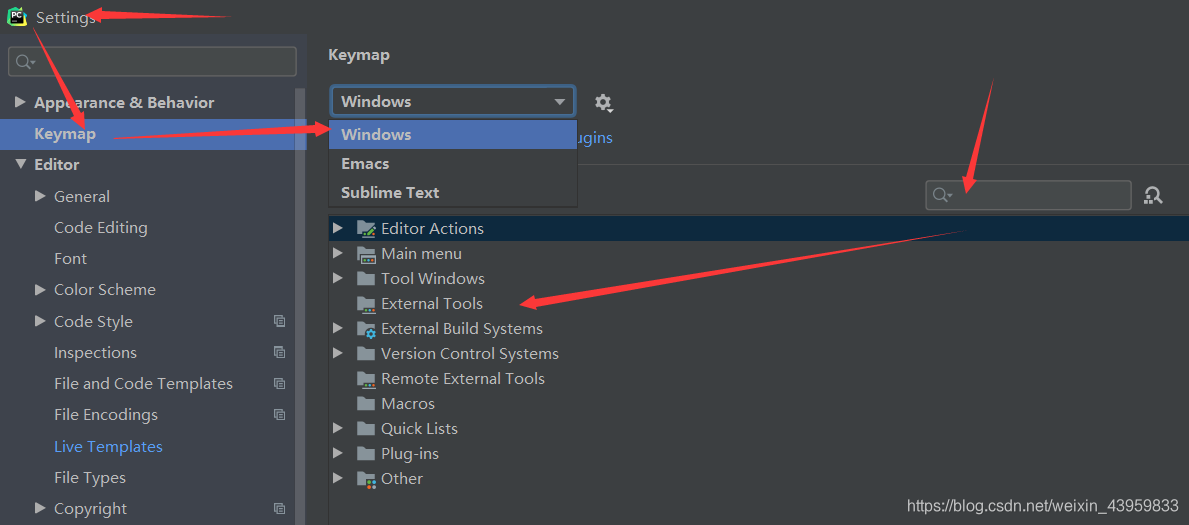The width and height of the screenshot is (1189, 525).
Task: Select the Editor Actions row label
Action: 432,228
